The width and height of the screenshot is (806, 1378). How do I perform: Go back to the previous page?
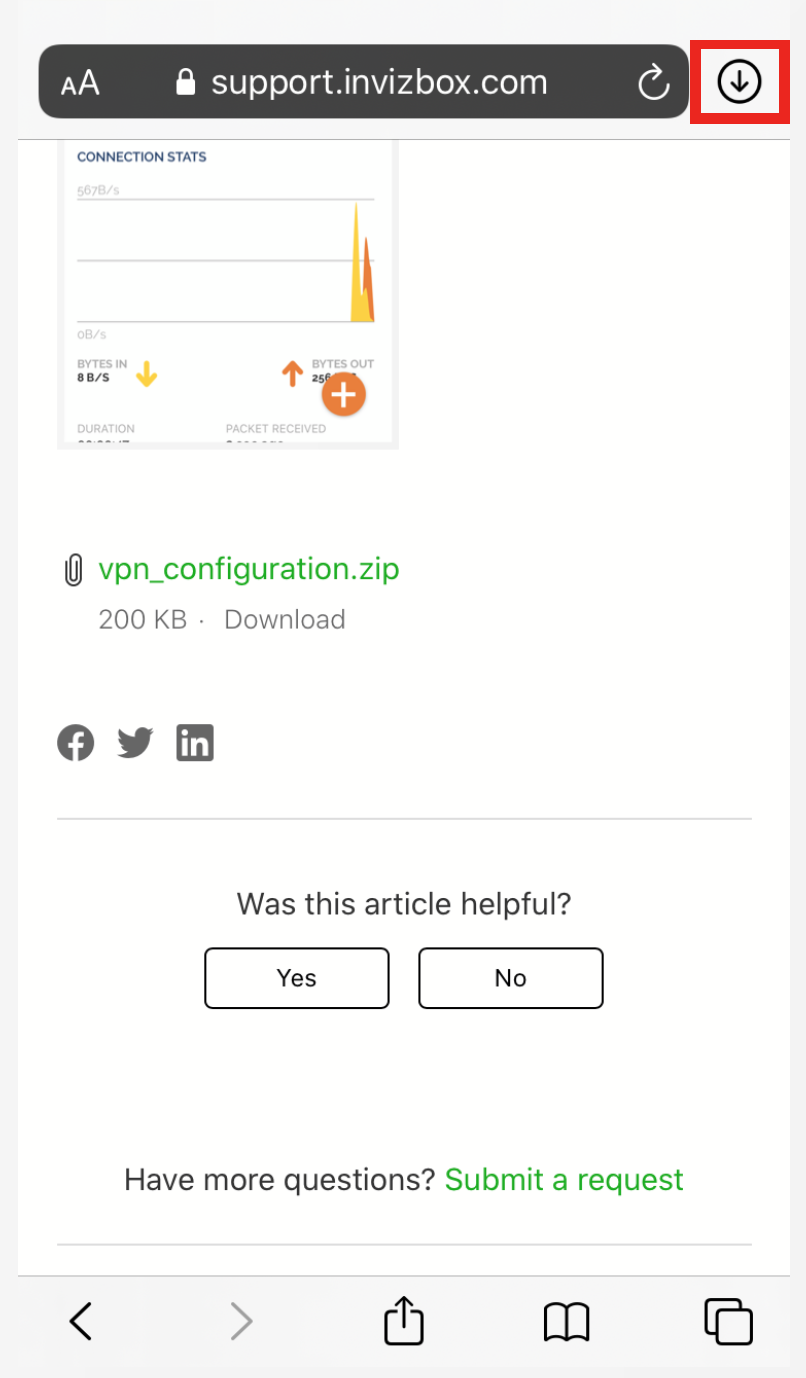80,1322
